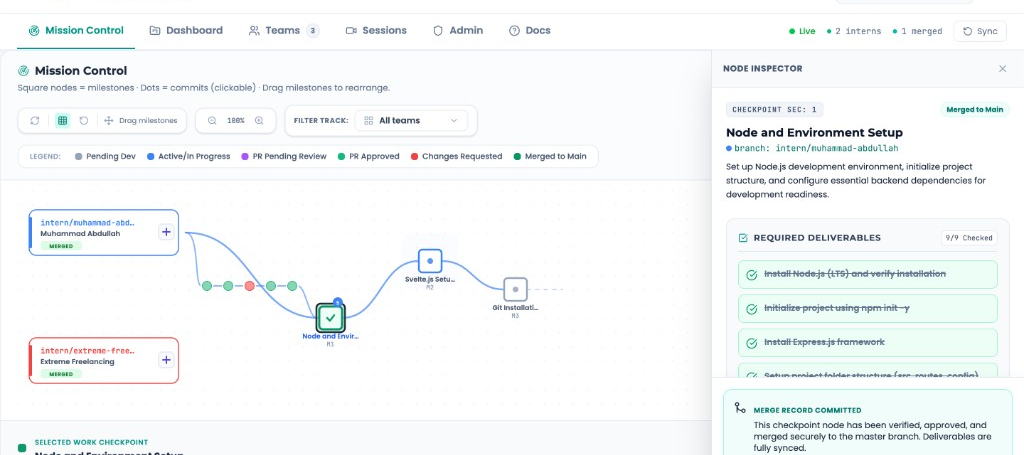Toggle Install Express.js framework deliverable checkbox
Viewport: 1024px width, 455px height.
point(752,342)
